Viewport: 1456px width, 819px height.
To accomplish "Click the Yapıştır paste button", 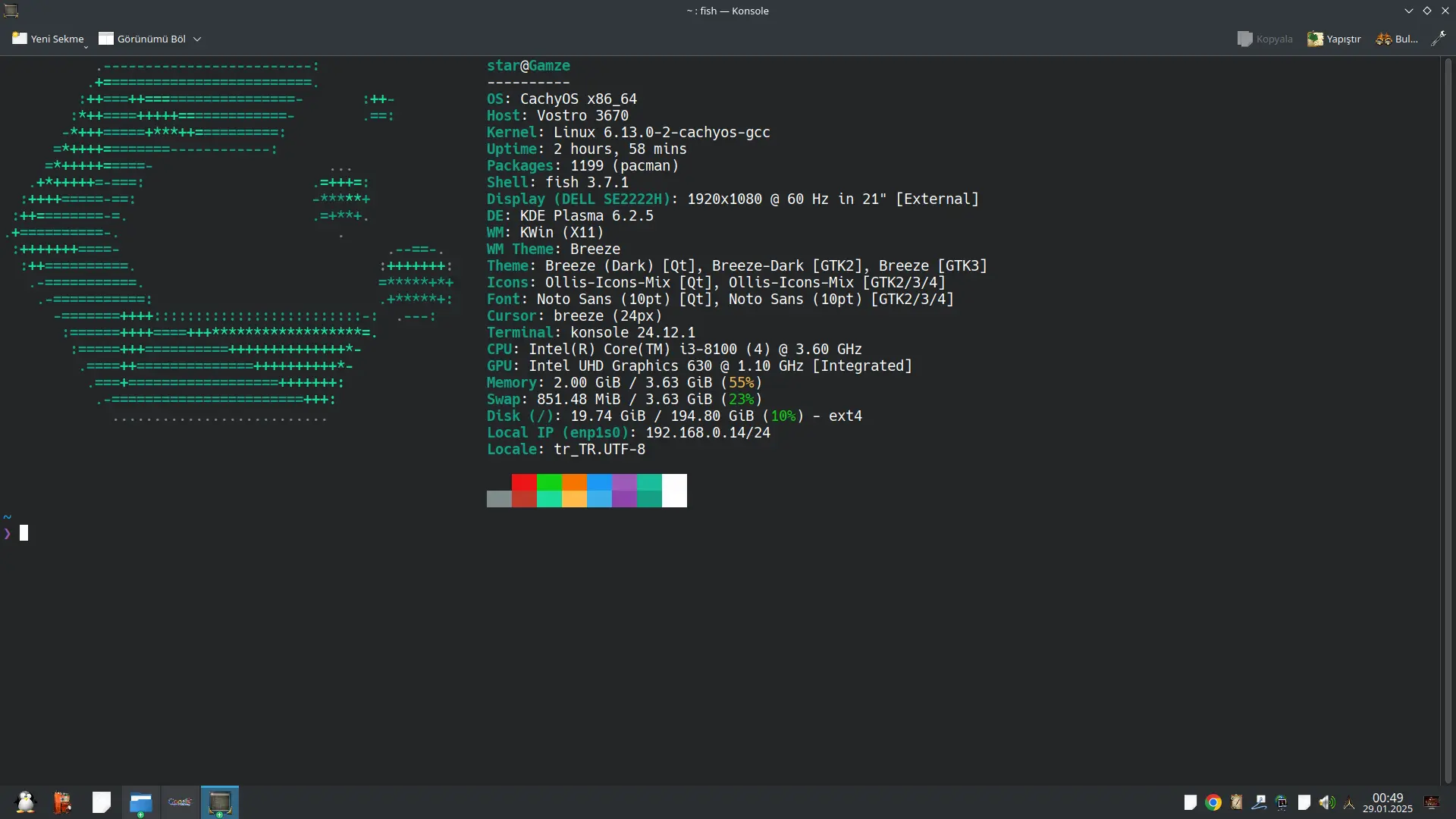I will pos(1334,39).
